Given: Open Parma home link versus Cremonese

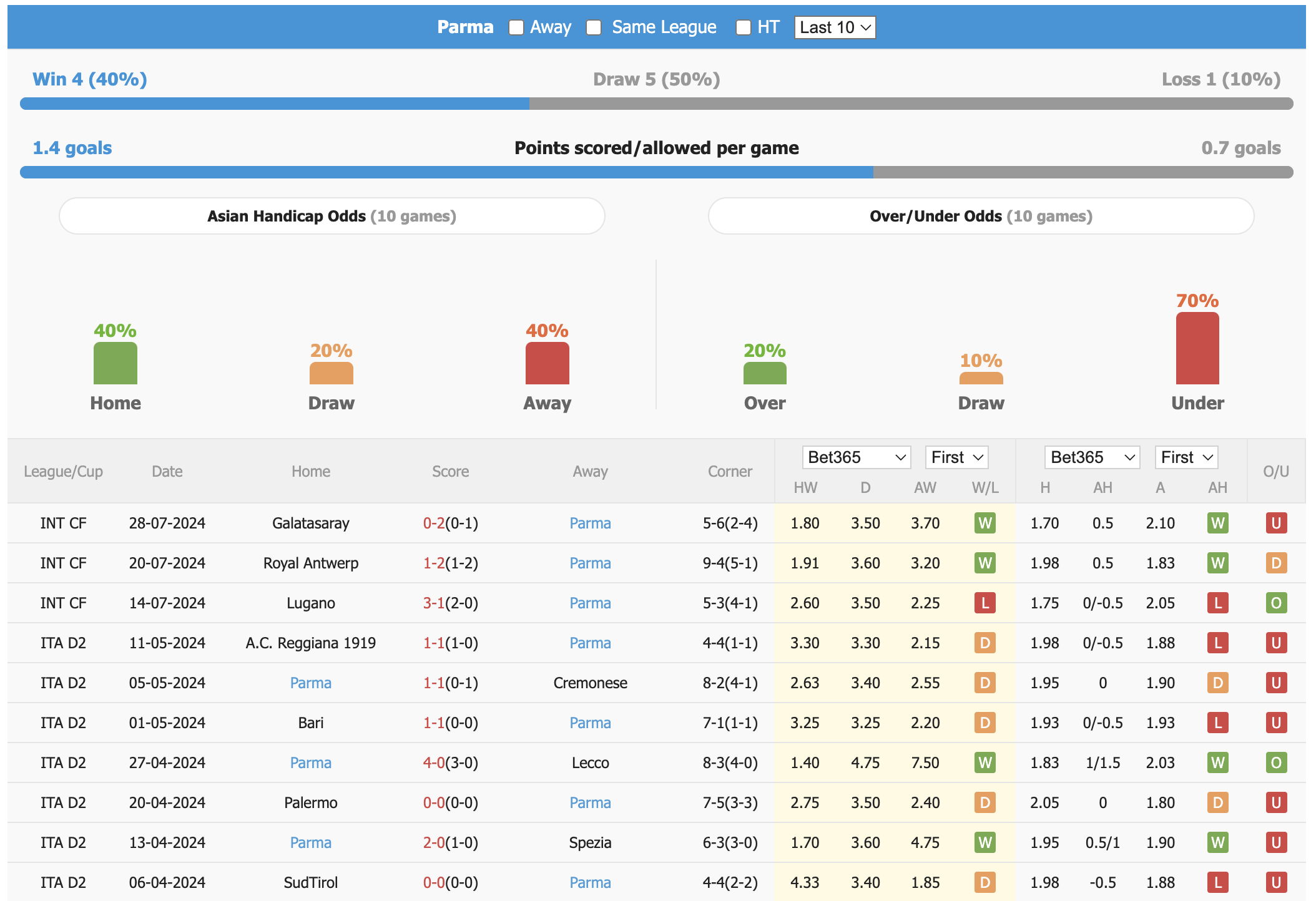Looking at the screenshot, I should [310, 683].
